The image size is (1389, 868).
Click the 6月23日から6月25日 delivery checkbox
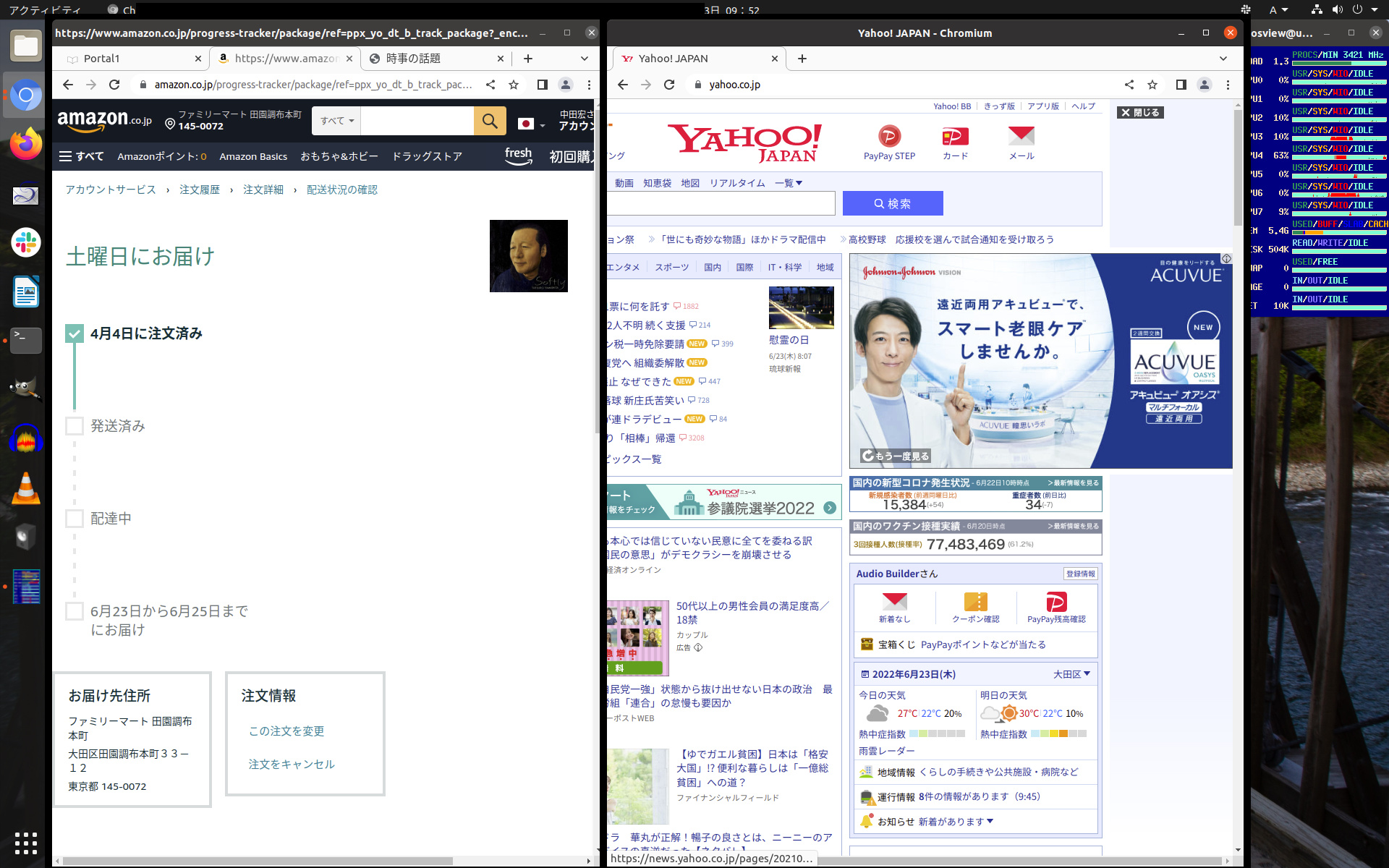click(75, 610)
